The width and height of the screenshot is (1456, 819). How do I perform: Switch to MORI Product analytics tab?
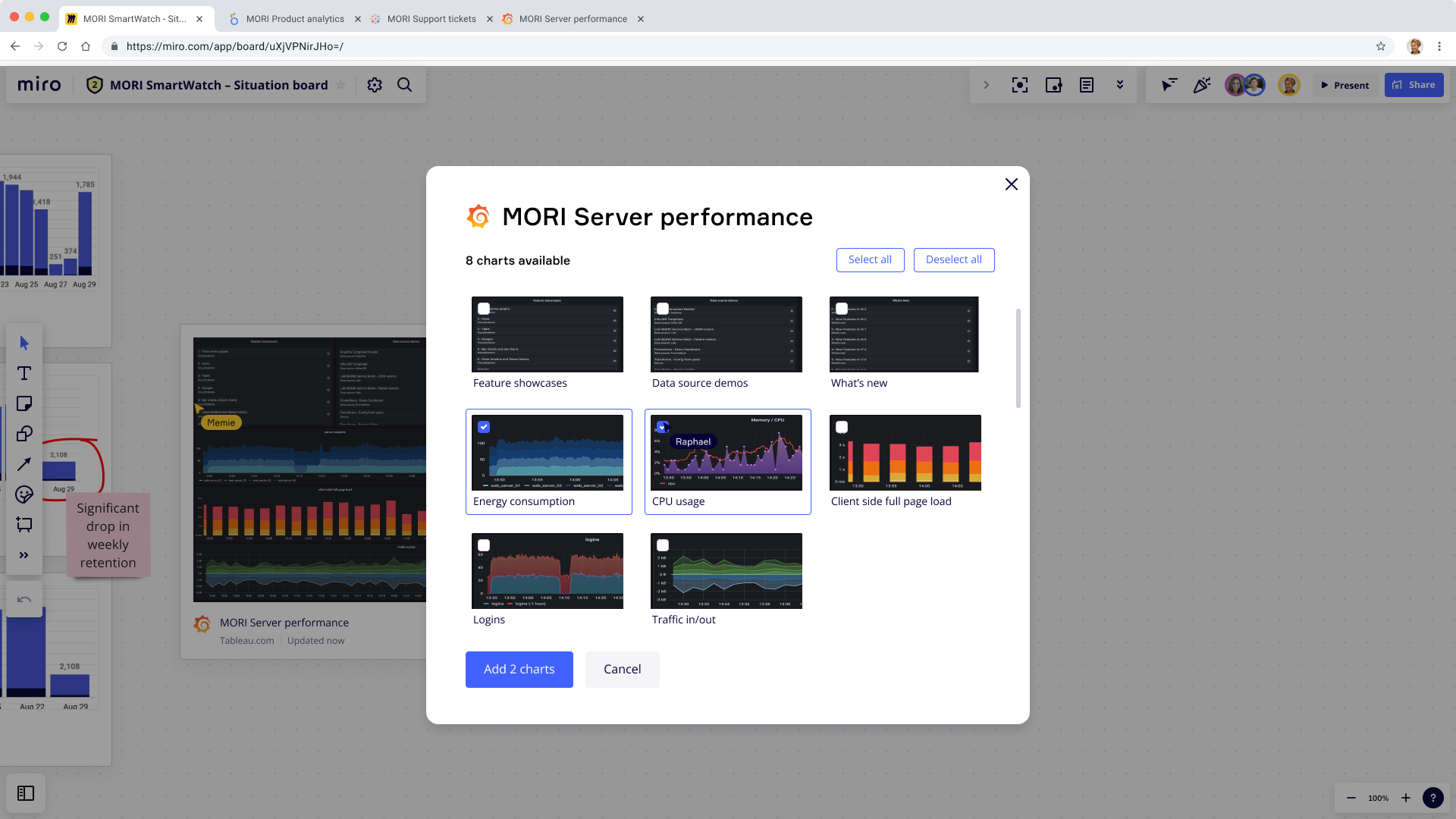(295, 19)
